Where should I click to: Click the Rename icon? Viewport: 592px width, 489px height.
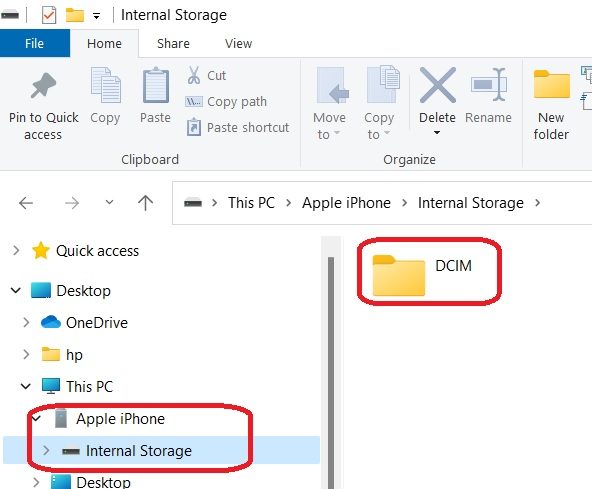tap(489, 85)
